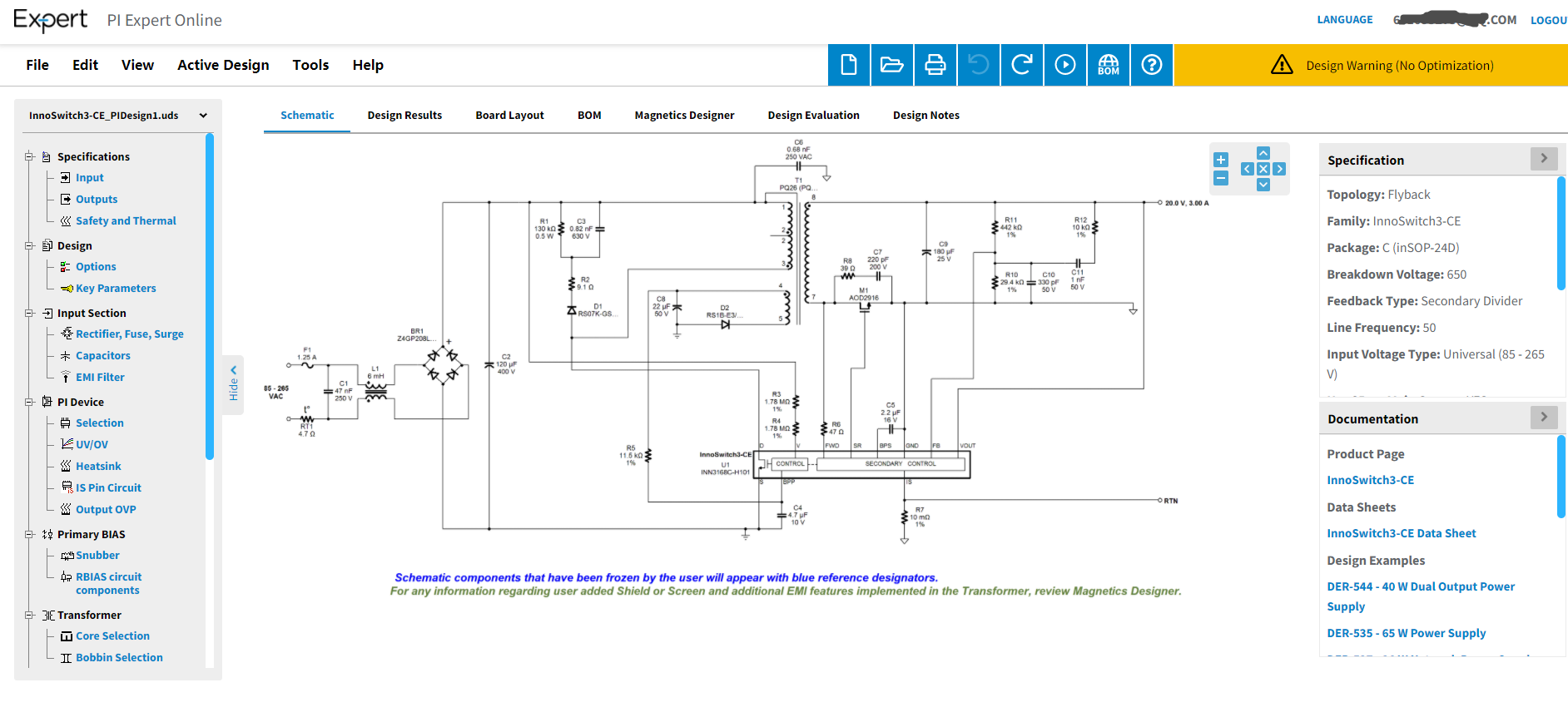
Task: Open Output OVP settings
Action: (106, 510)
